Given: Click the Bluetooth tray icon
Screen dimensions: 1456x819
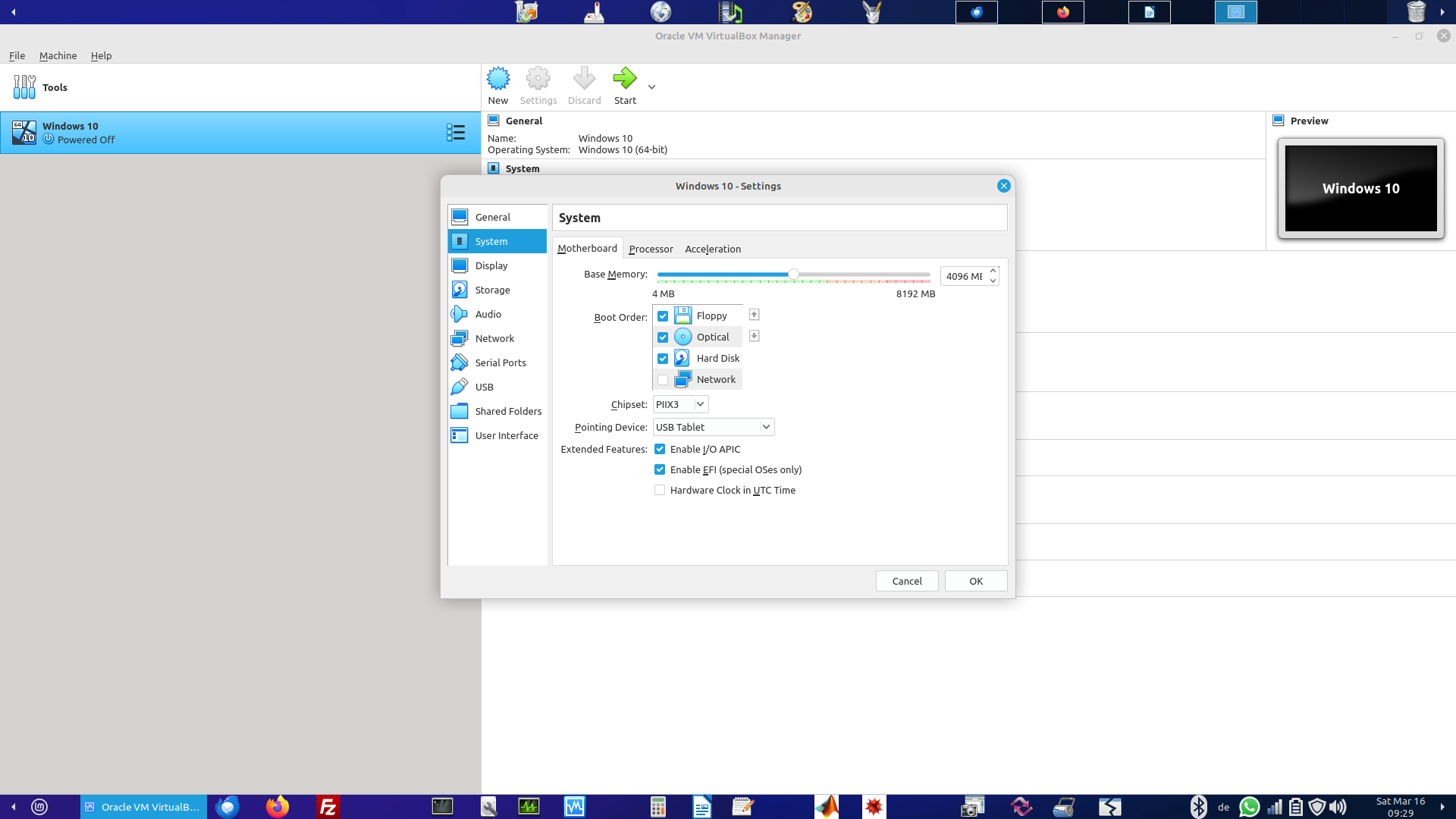Looking at the screenshot, I should click(x=1198, y=807).
